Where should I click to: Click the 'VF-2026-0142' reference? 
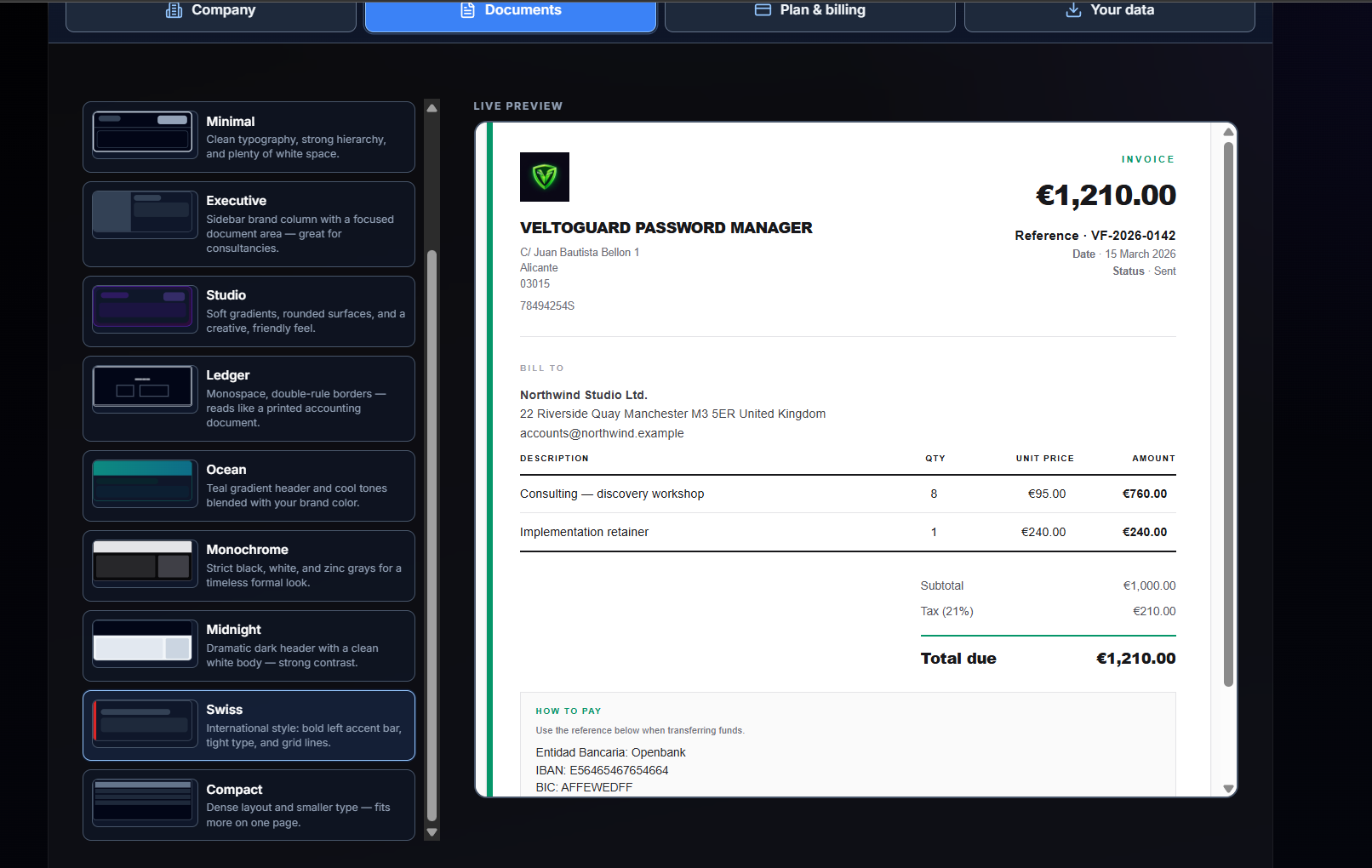[x=1134, y=236]
